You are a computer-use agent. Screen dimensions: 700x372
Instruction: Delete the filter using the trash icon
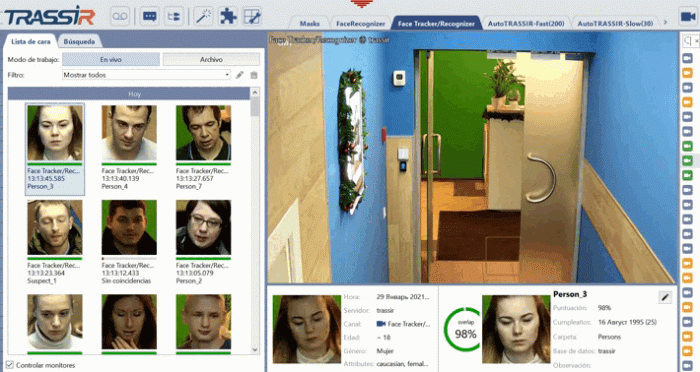254,75
